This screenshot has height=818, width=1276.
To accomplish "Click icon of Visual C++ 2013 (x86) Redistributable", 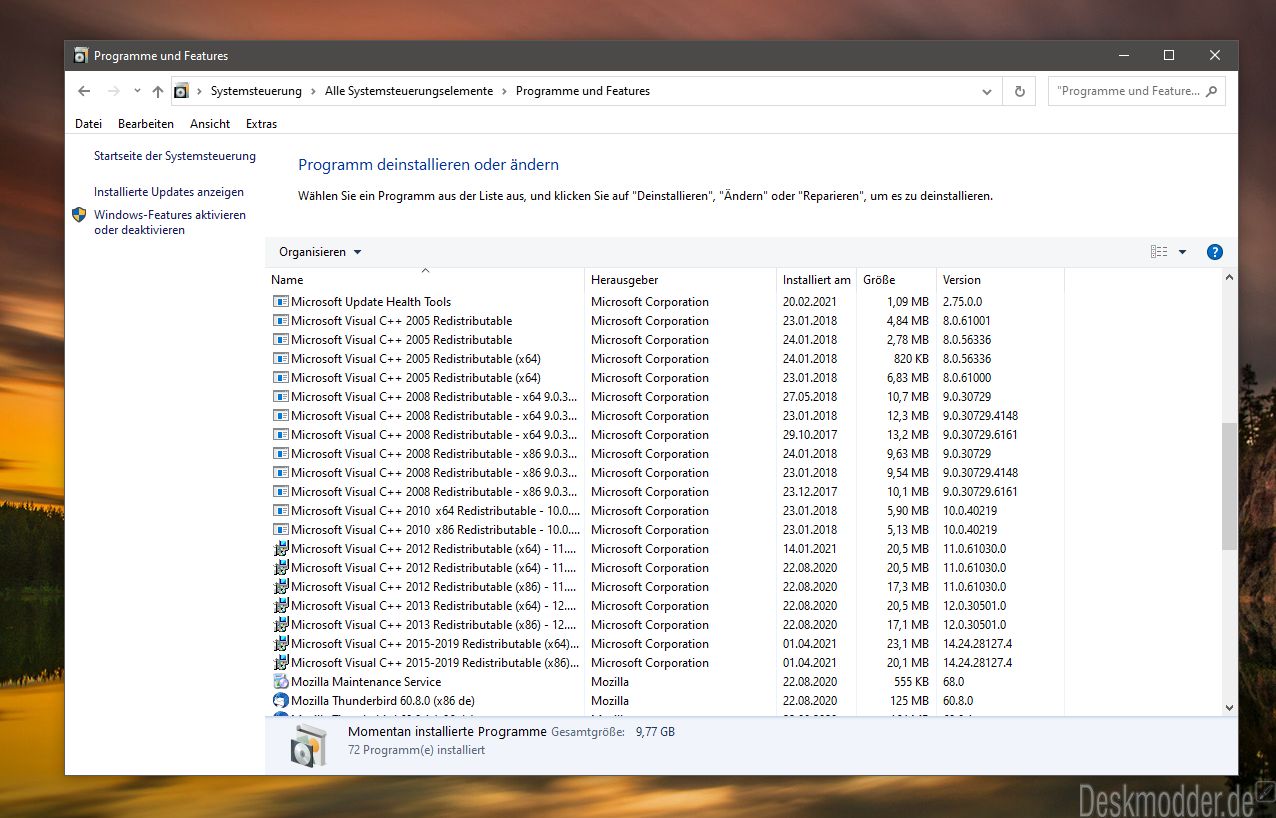I will pyautogui.click(x=281, y=625).
